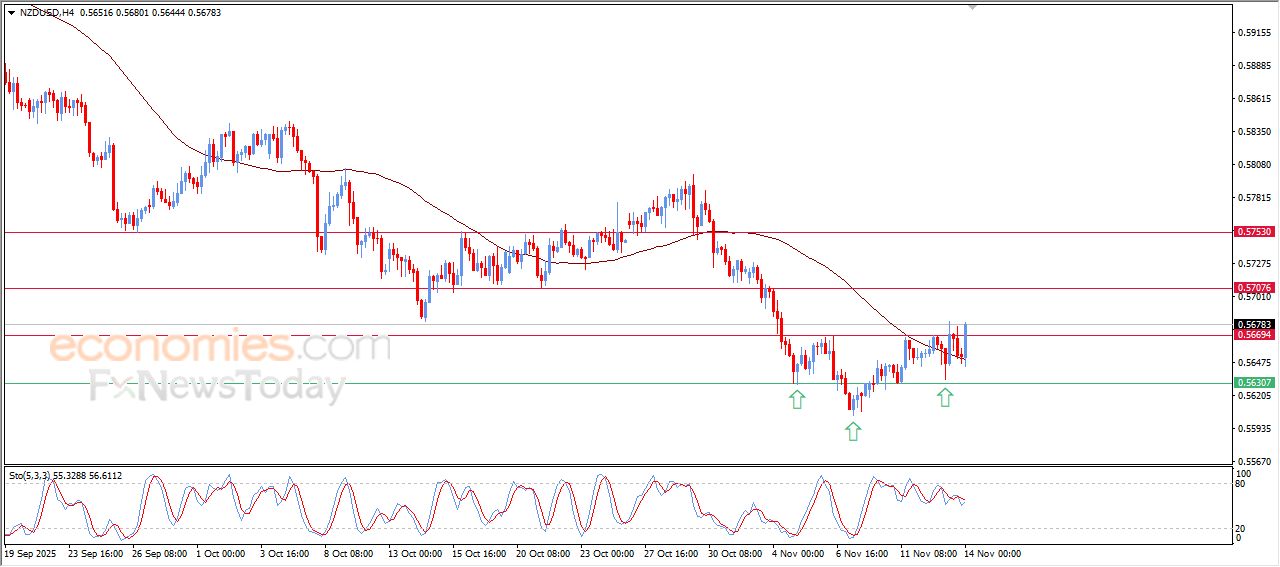Select the 0.58615 price axis label

(x=1254, y=99)
